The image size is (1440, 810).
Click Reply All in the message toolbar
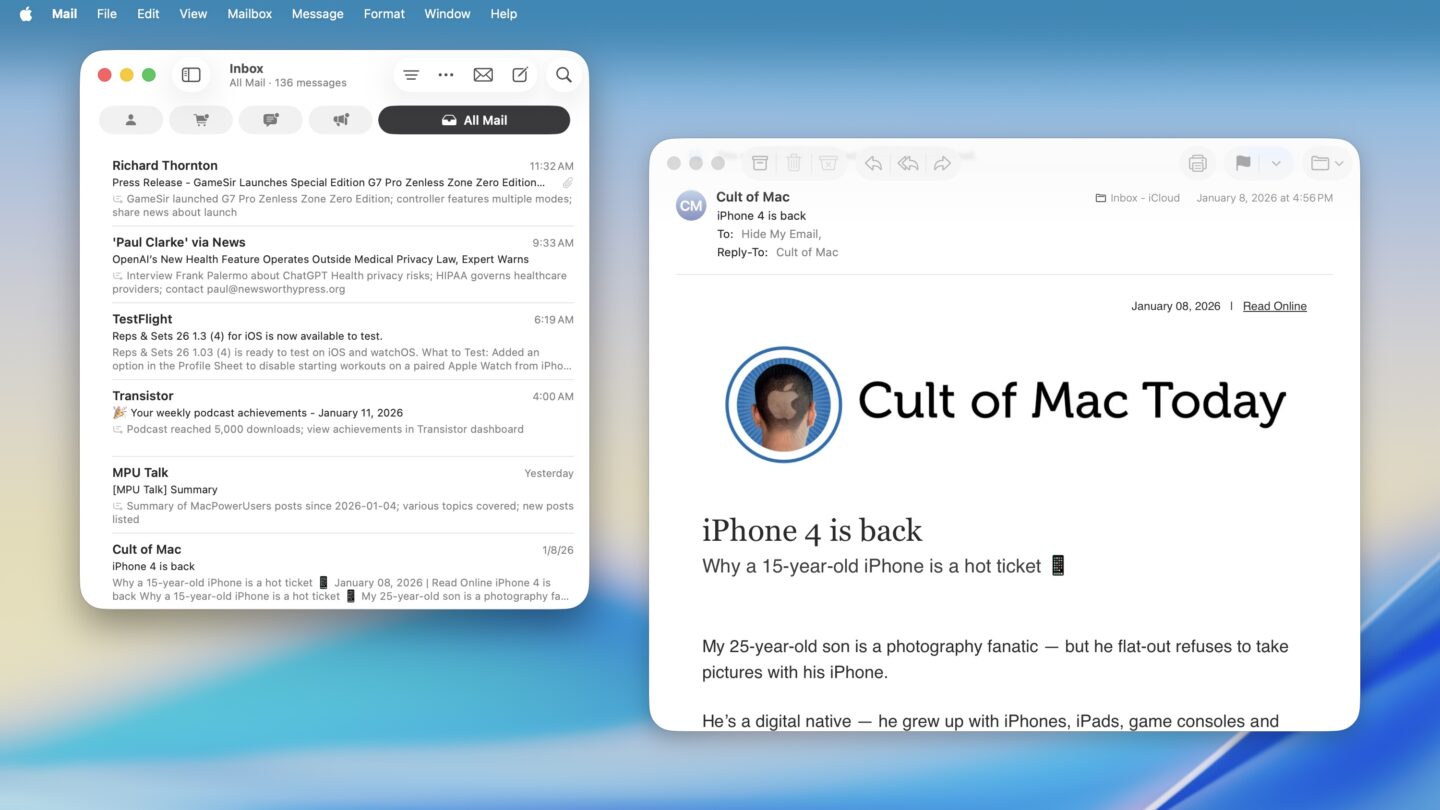(907, 162)
